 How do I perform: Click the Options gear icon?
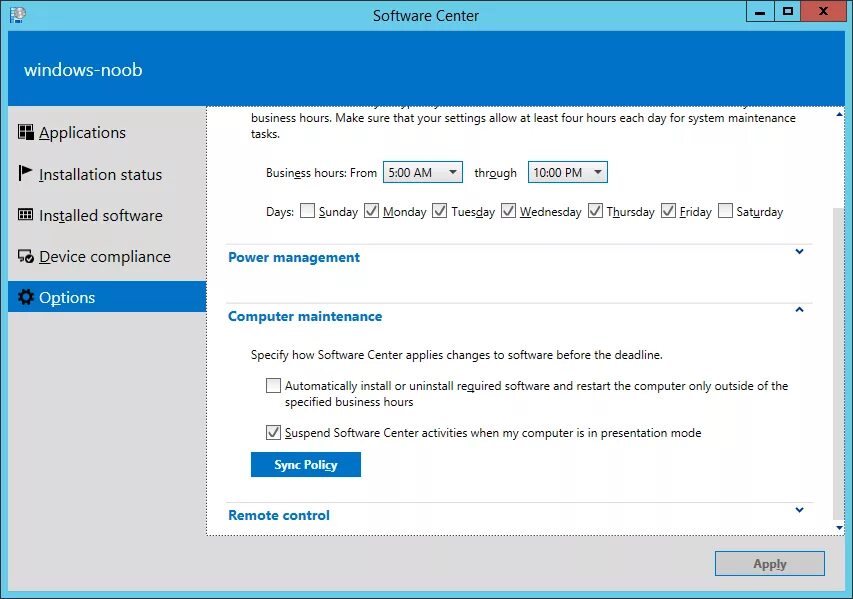click(x=25, y=297)
